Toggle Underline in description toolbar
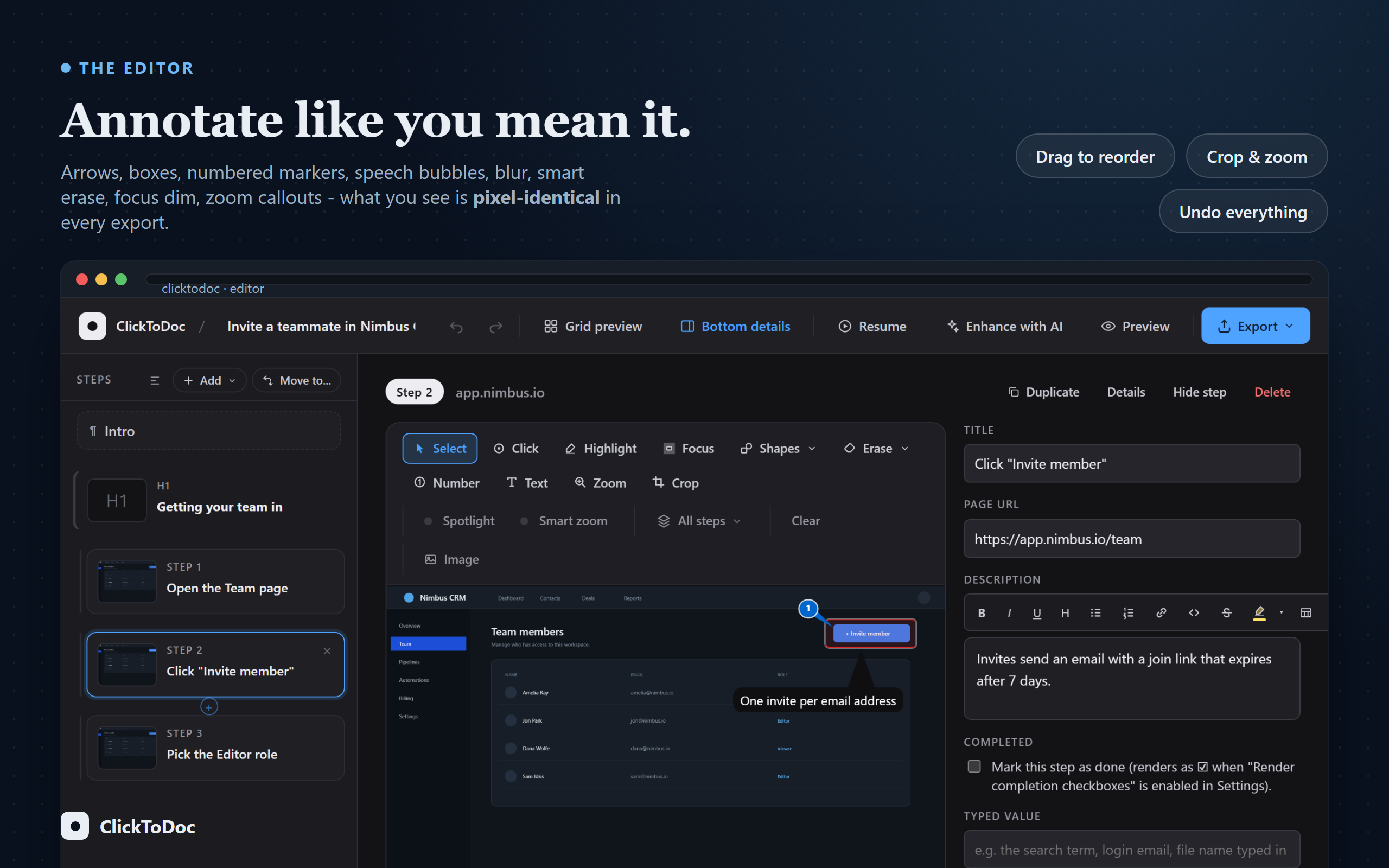 (x=1036, y=613)
